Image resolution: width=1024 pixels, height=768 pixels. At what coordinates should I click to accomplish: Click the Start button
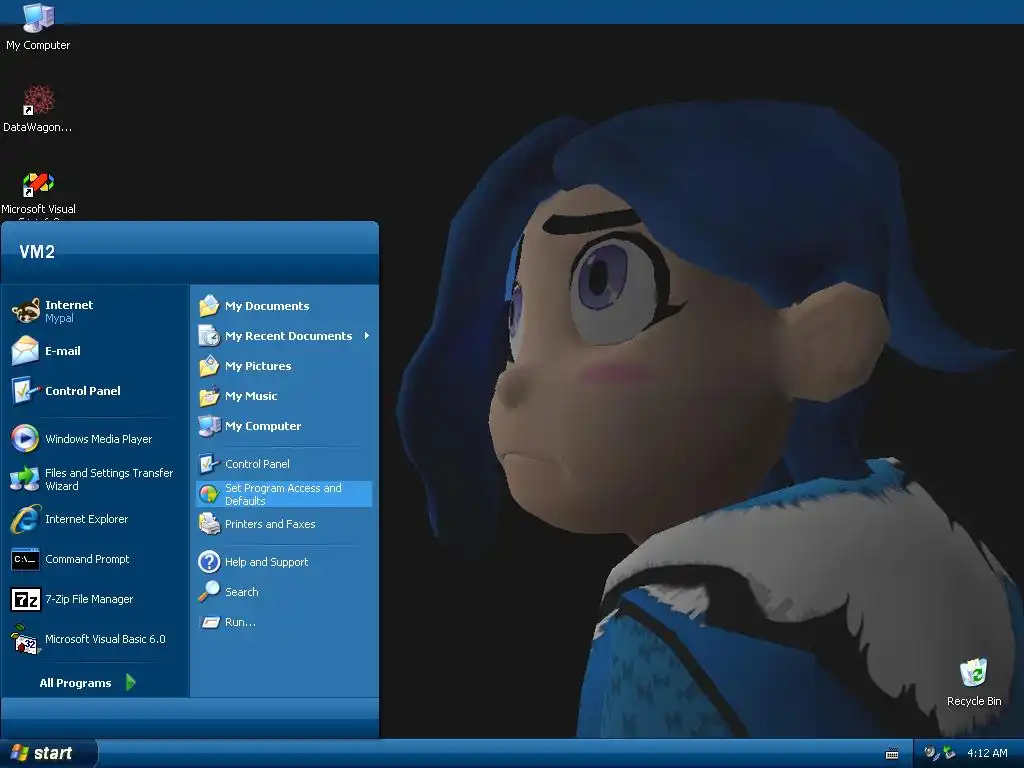click(x=48, y=753)
